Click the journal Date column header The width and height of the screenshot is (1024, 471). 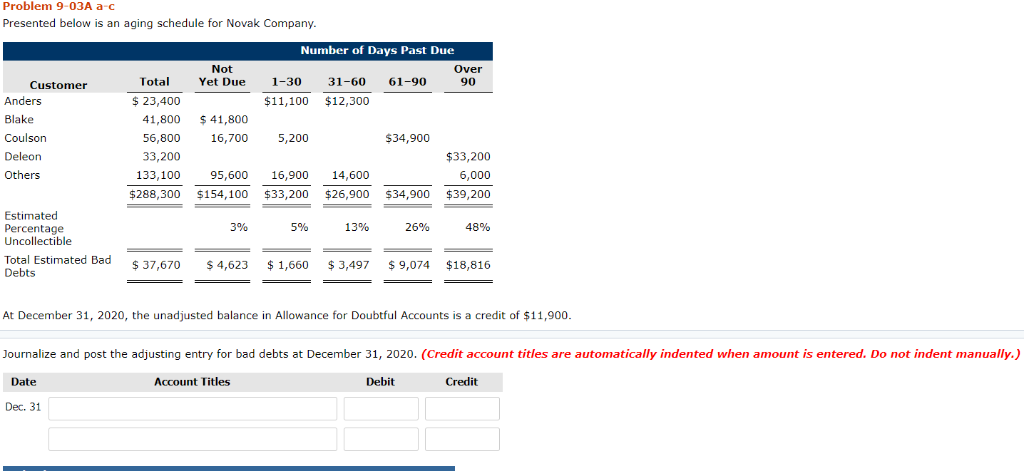(24, 382)
